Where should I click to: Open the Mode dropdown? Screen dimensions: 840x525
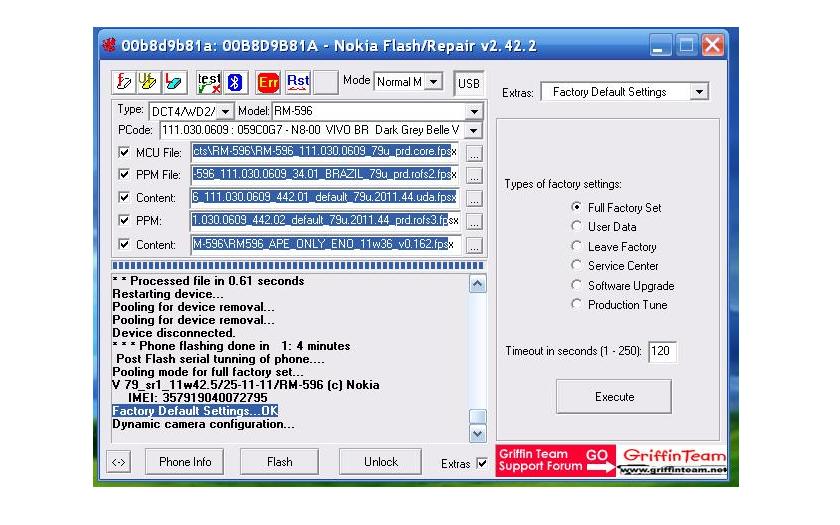click(x=434, y=81)
